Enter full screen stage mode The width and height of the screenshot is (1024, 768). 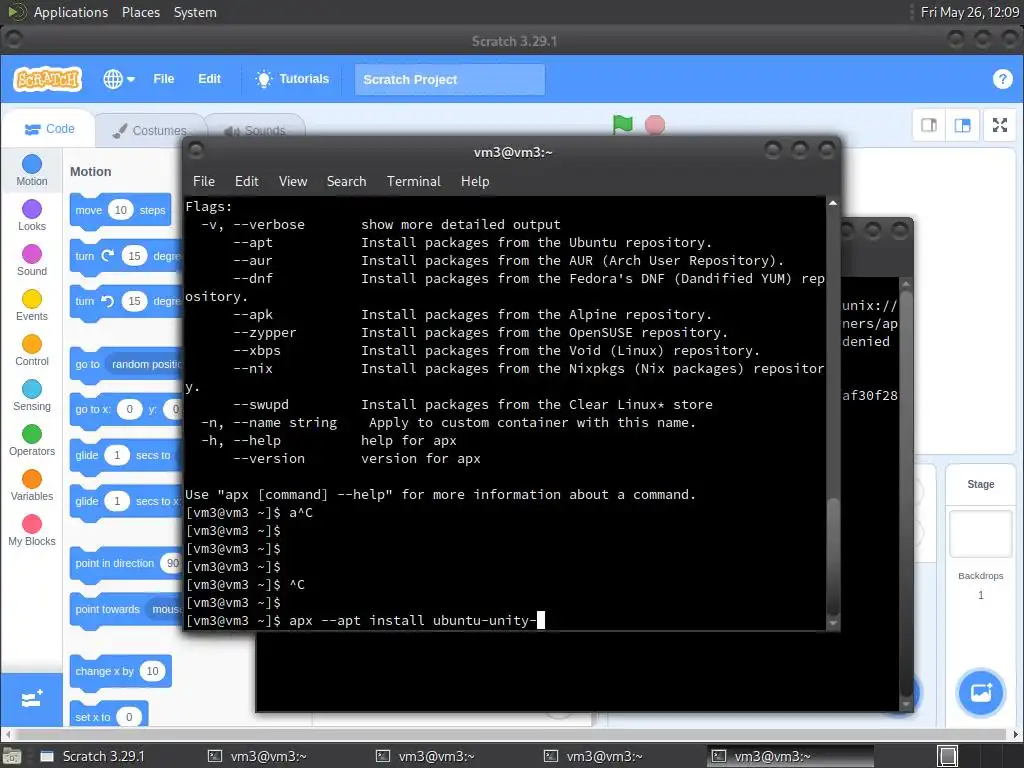[x=999, y=125]
